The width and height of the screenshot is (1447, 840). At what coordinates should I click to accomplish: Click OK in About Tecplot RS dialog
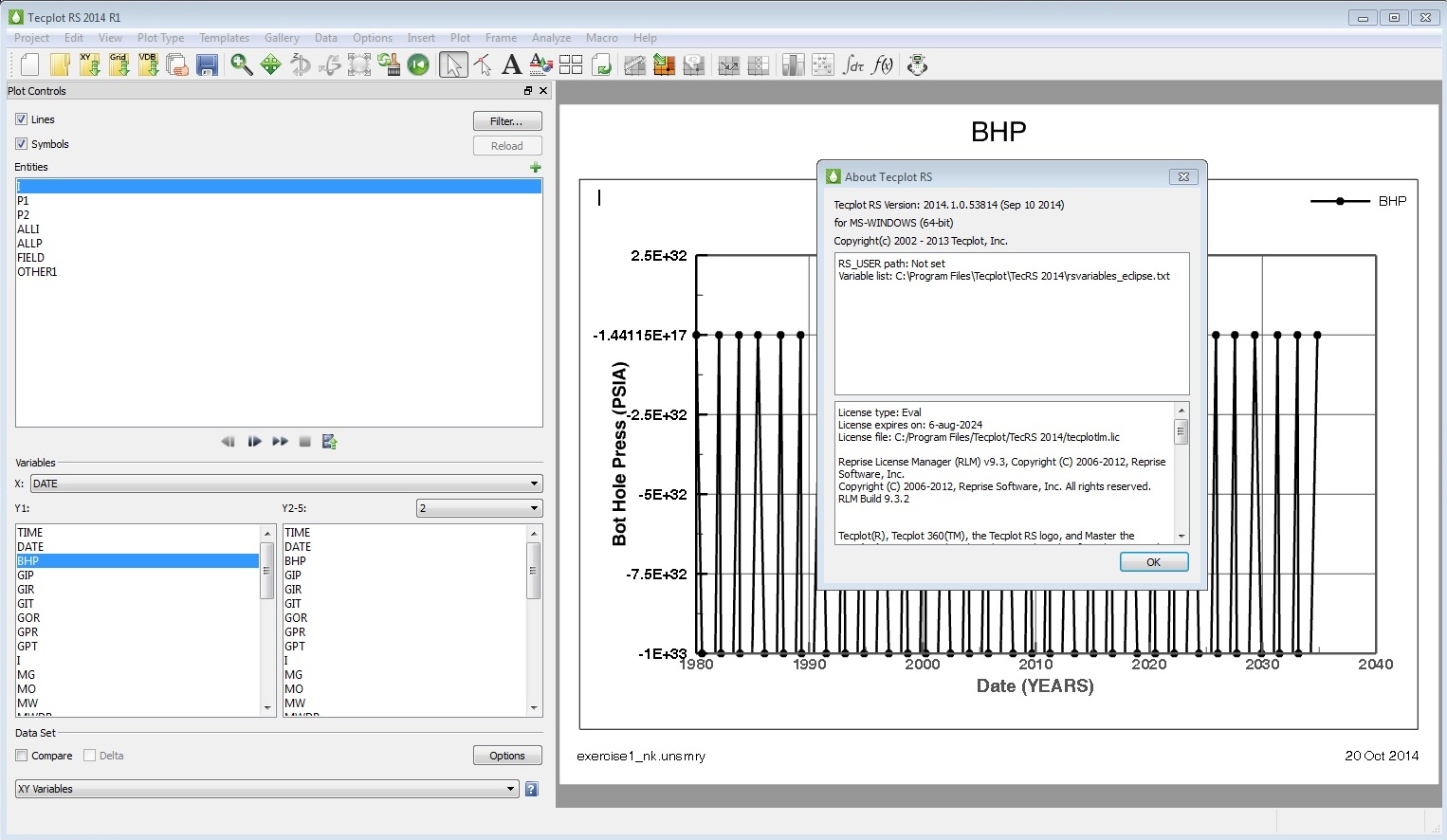click(x=1153, y=562)
